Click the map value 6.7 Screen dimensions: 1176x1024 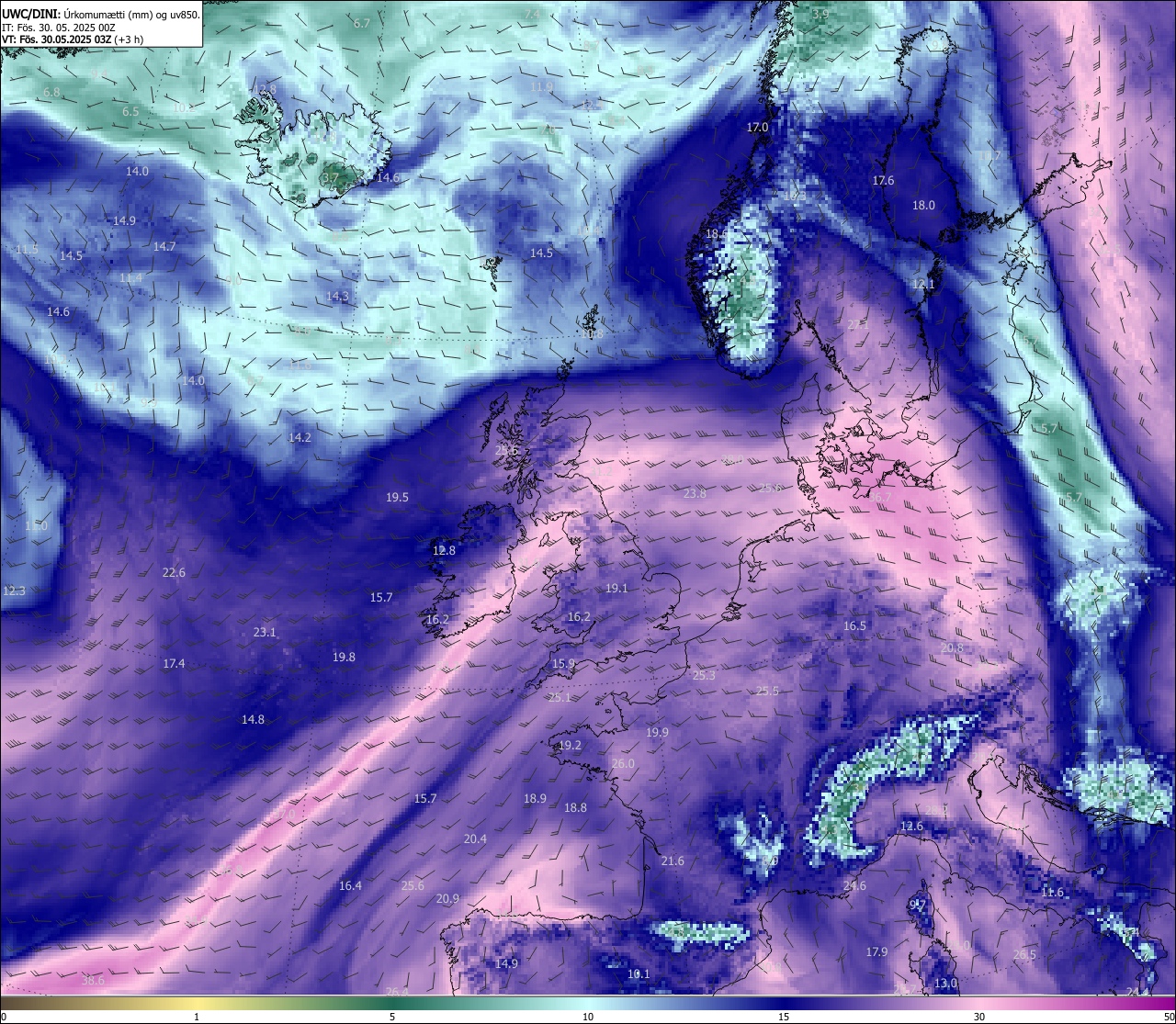coord(362,23)
